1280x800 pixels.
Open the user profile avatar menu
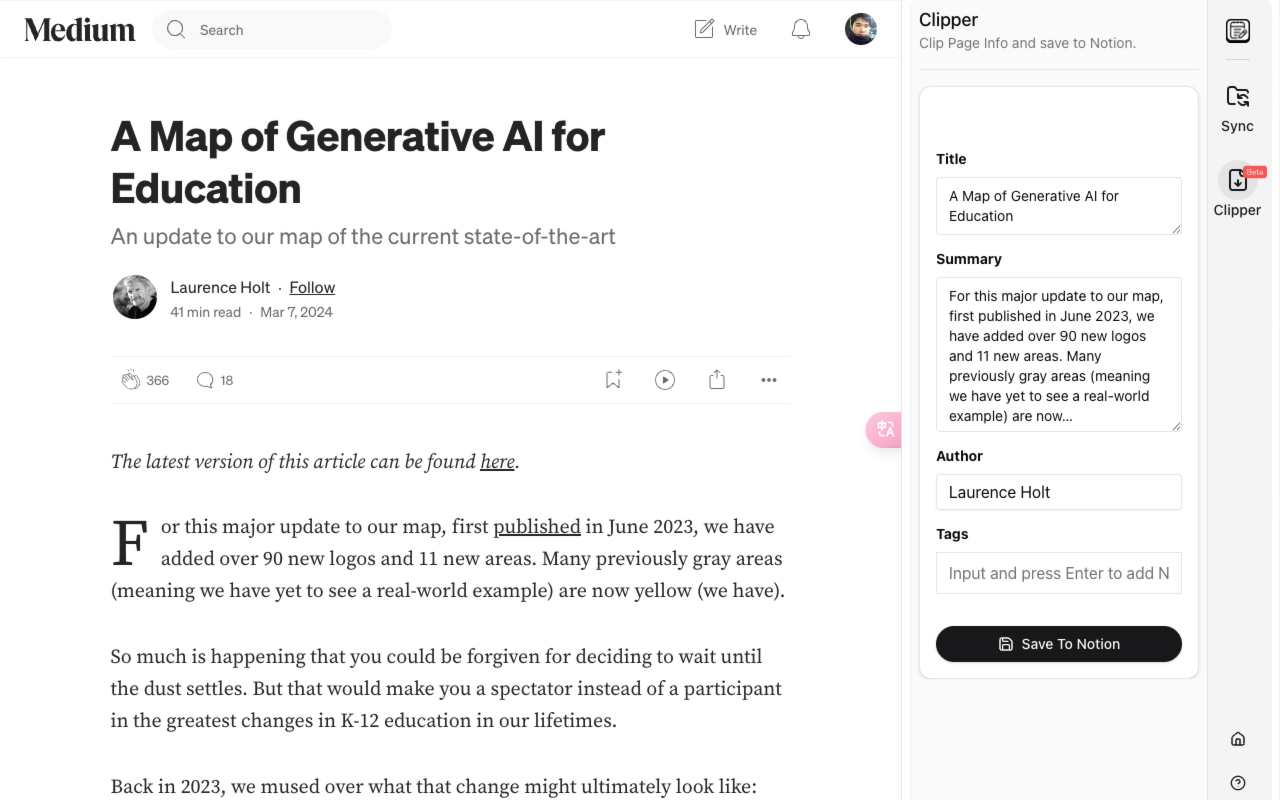click(861, 30)
